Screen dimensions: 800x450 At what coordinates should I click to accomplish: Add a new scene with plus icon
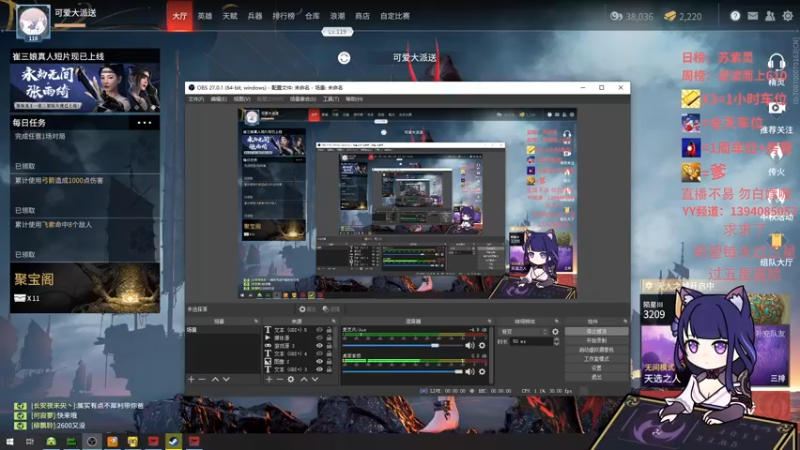(191, 380)
